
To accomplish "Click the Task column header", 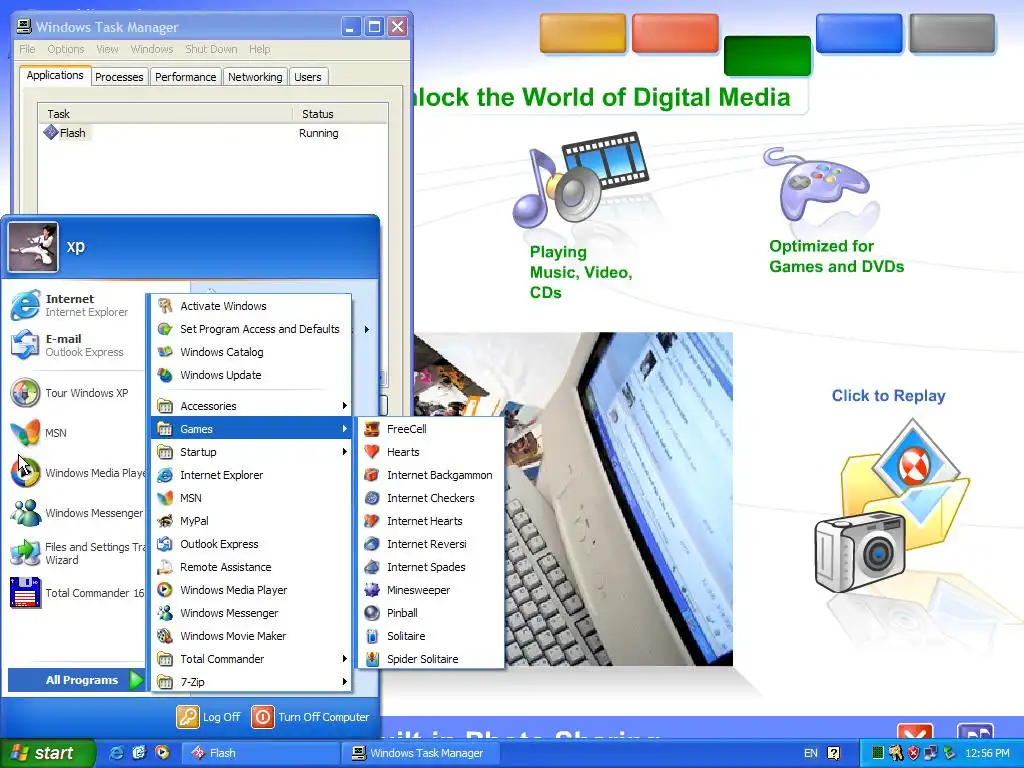I will (165, 114).
